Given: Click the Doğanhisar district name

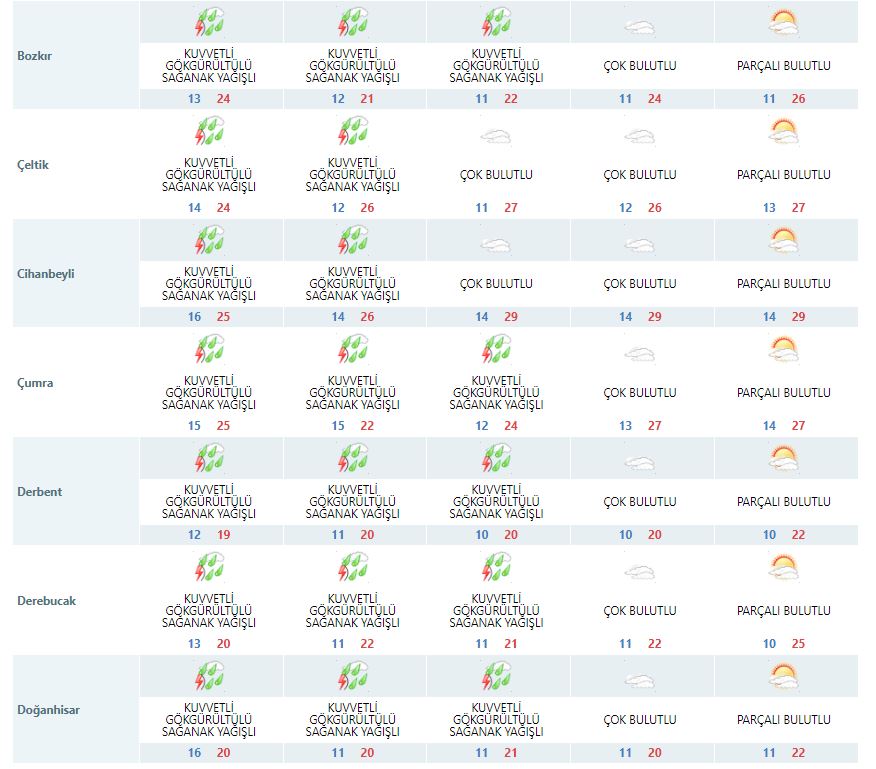Looking at the screenshot, I should (x=48, y=710).
